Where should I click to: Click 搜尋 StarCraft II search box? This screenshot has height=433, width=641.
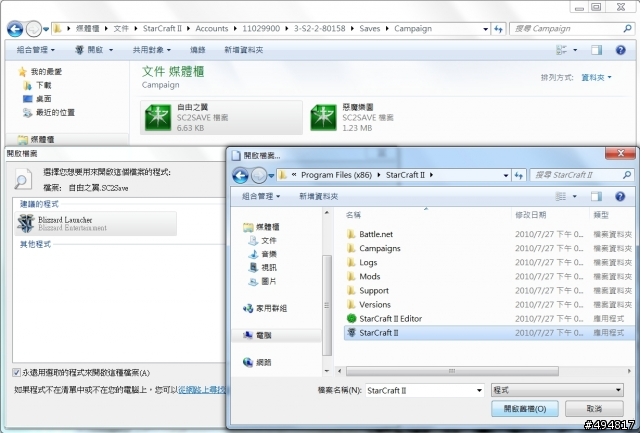581,175
